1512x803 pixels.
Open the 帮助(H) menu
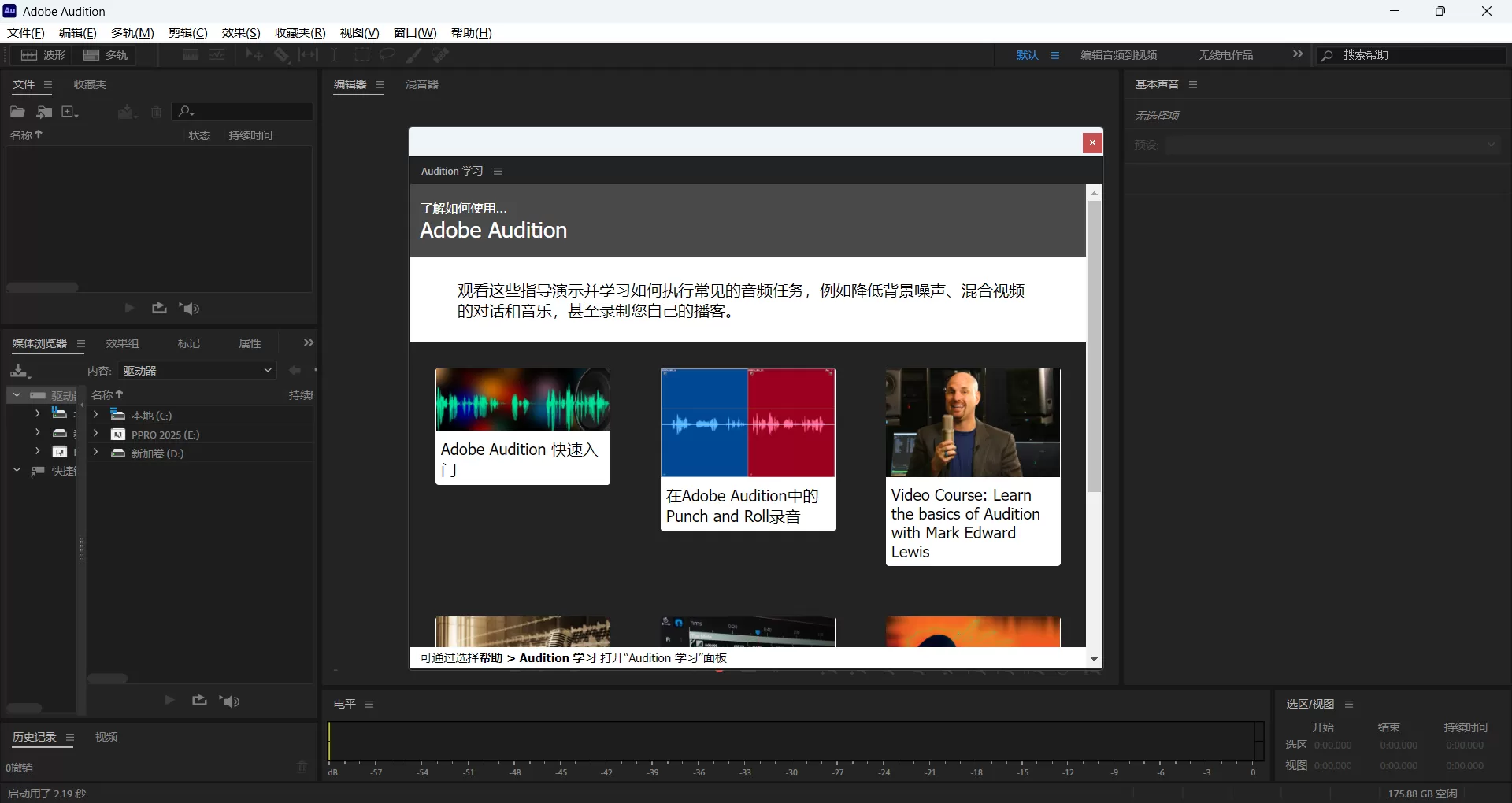471,32
